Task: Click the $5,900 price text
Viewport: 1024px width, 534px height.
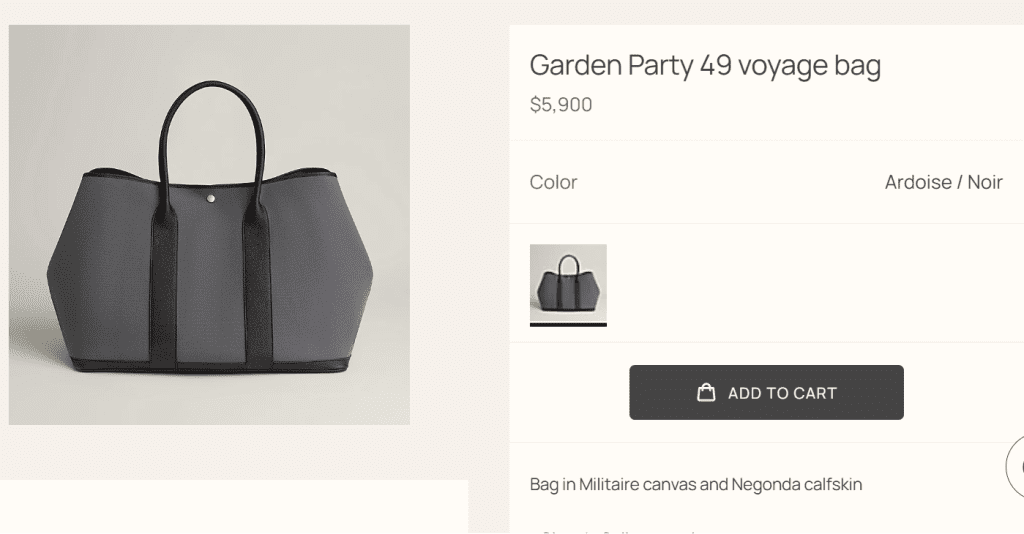Action: point(561,104)
